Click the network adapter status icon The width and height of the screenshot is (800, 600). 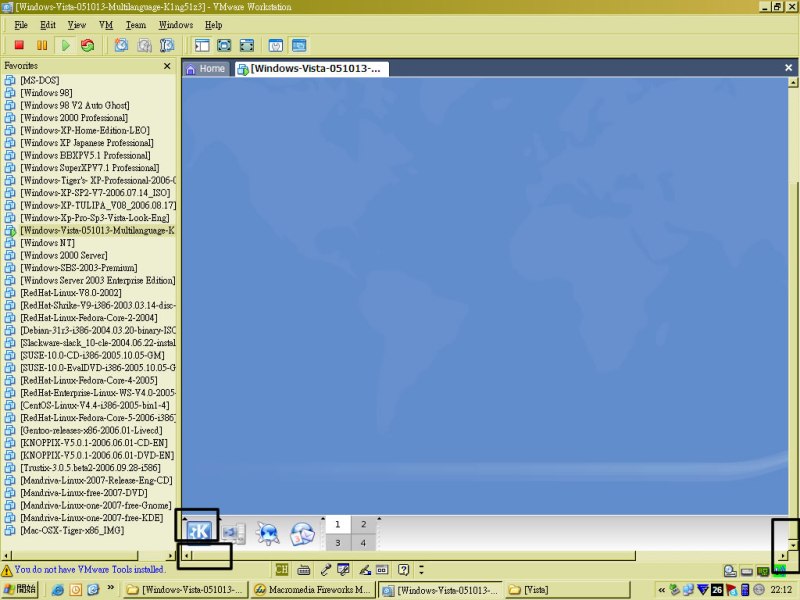click(x=763, y=571)
